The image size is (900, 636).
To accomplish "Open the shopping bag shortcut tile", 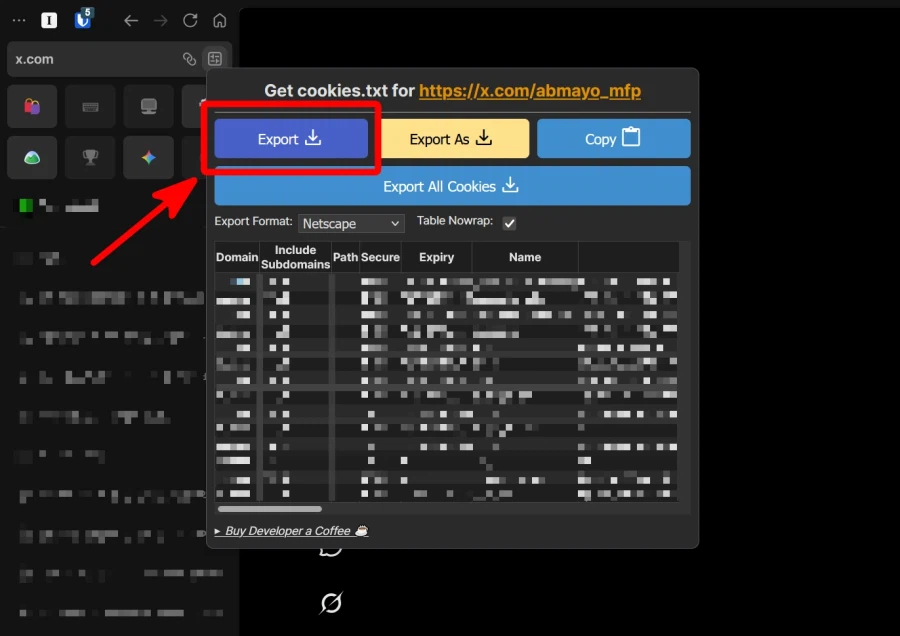I will (32, 106).
